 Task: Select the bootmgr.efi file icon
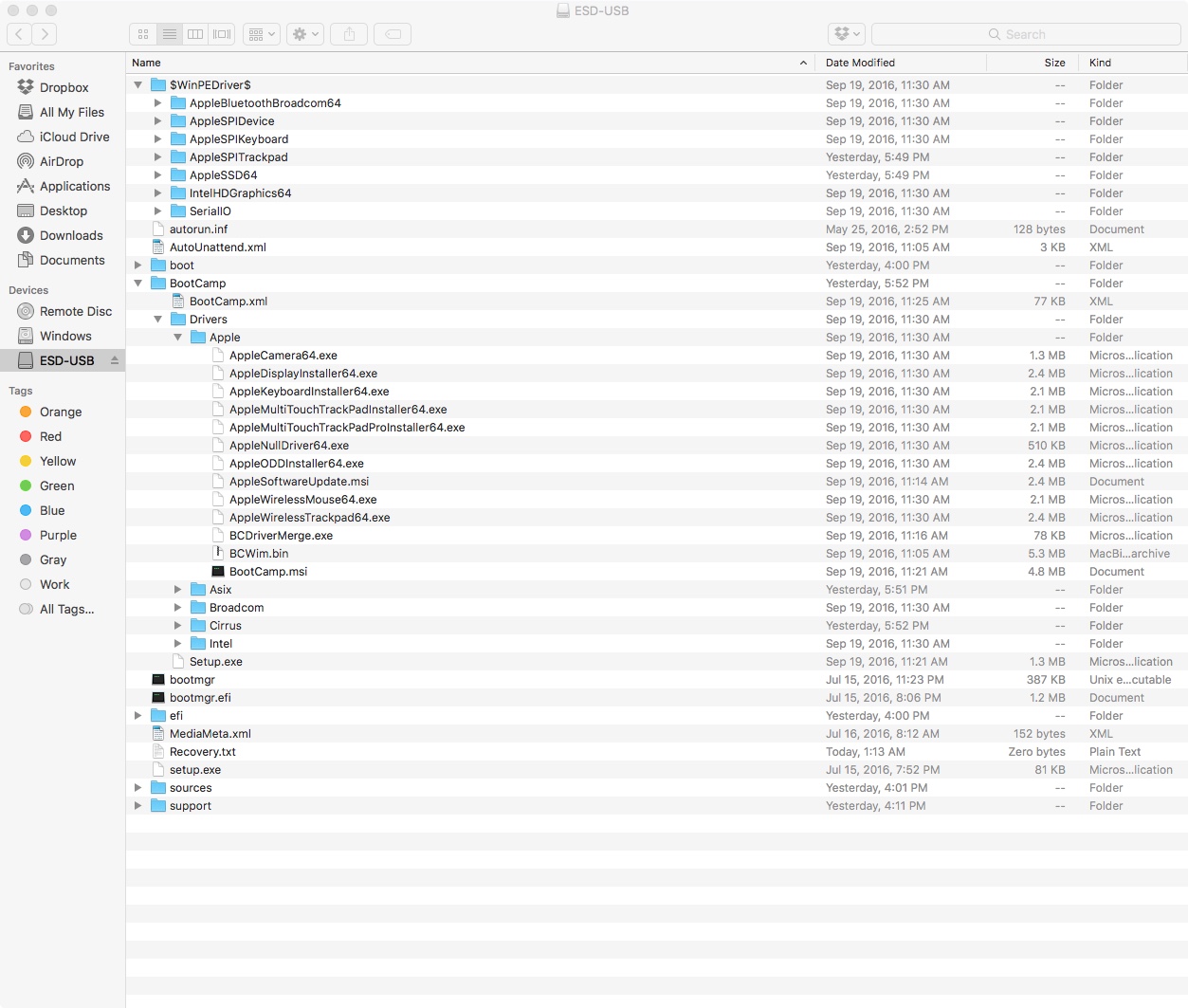tap(158, 697)
